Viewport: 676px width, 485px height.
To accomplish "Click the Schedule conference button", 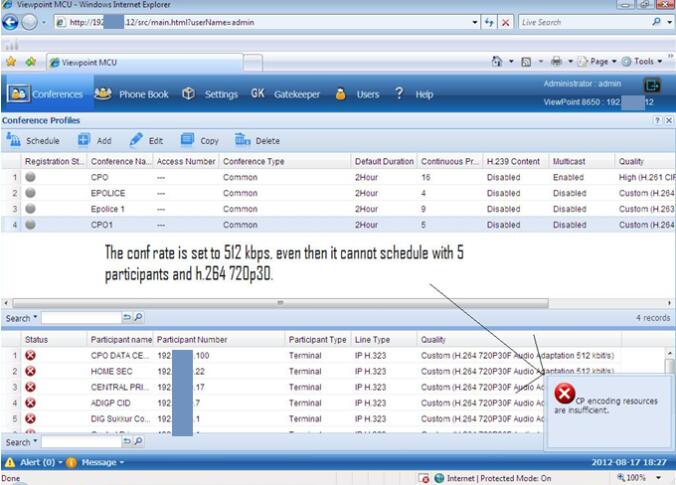I will [34, 141].
